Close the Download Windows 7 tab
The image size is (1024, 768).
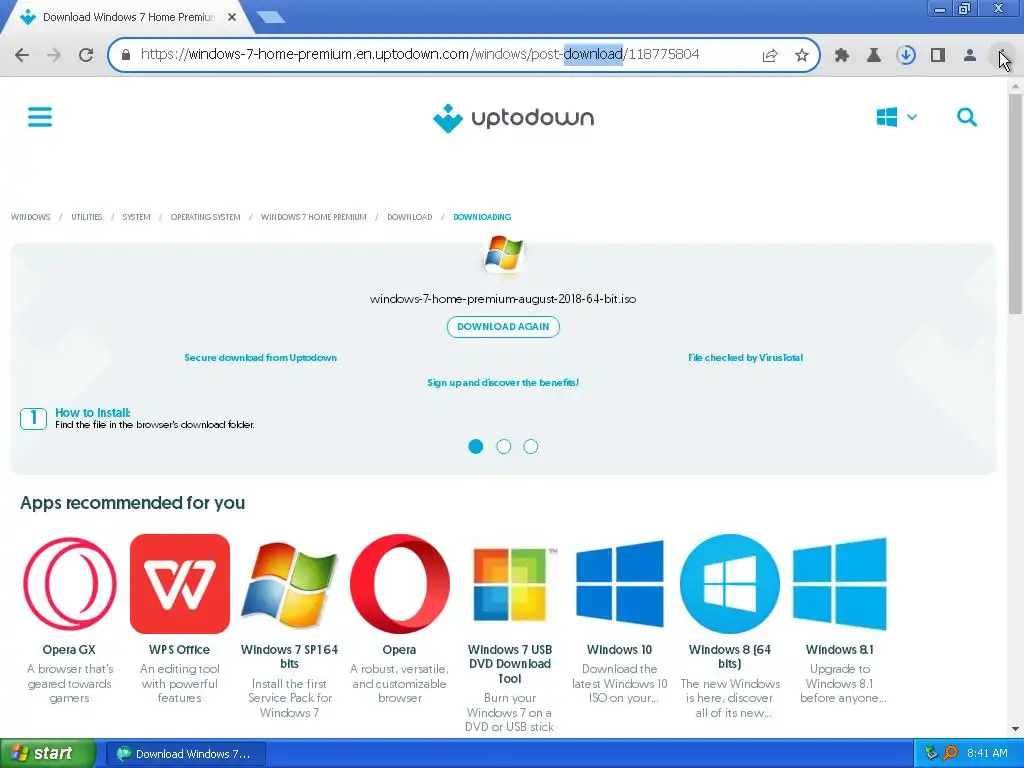pos(232,18)
